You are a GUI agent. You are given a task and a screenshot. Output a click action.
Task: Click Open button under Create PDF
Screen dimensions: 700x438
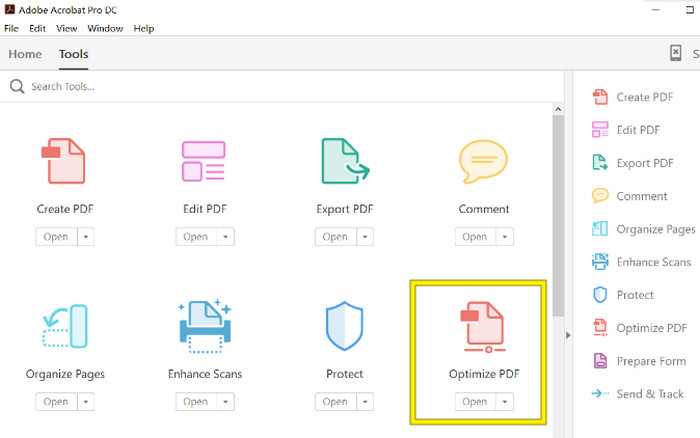click(x=56, y=237)
